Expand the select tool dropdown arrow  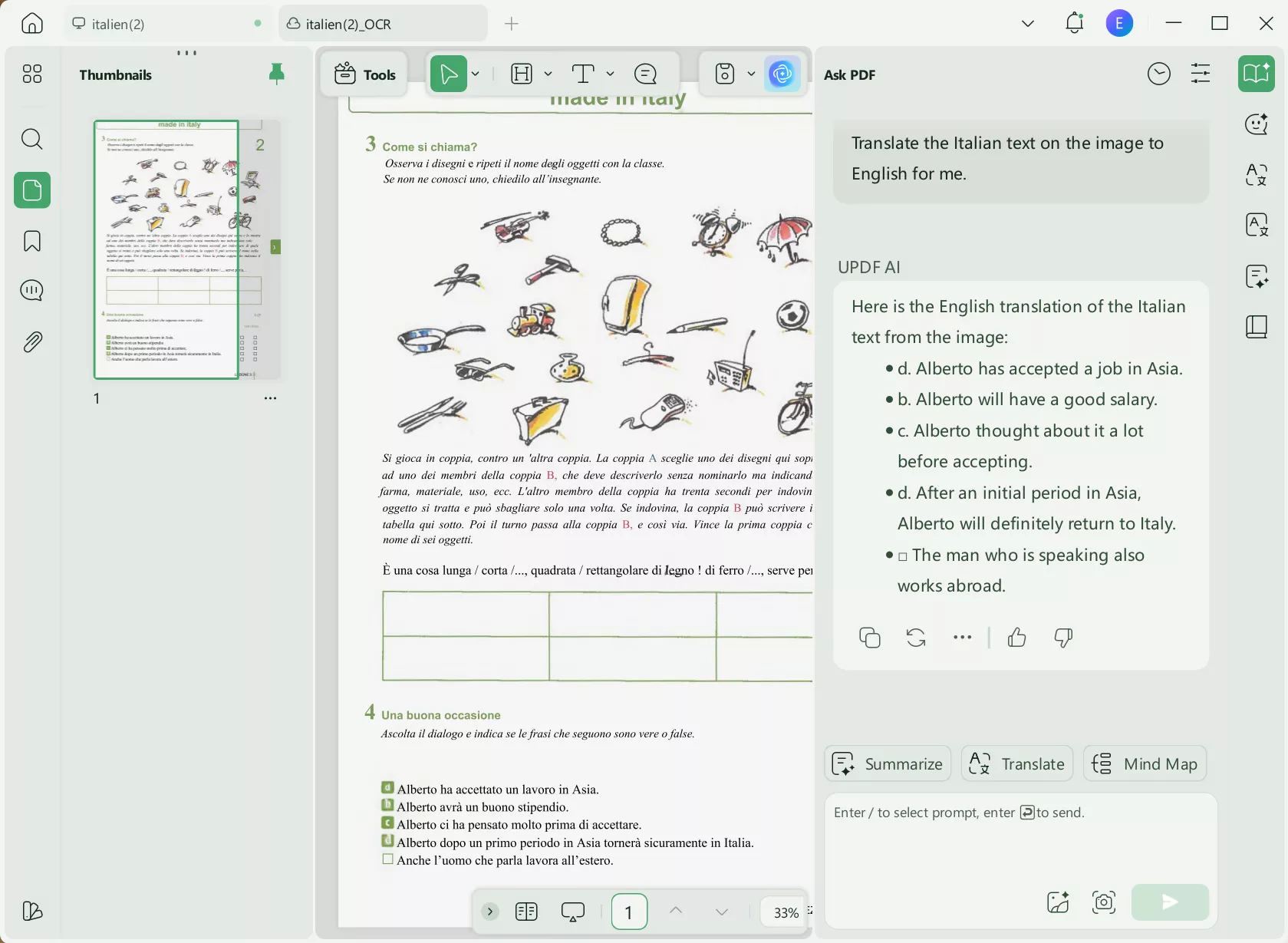pyautogui.click(x=476, y=74)
